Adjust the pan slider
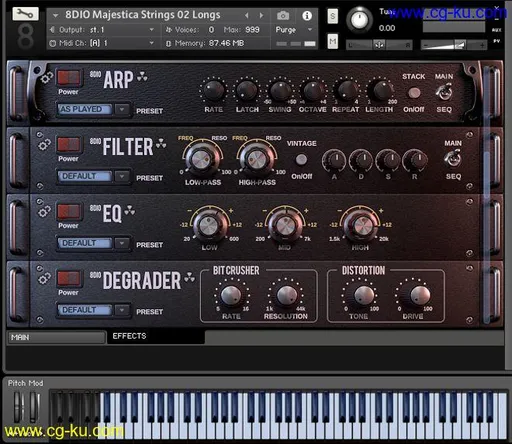This screenshot has height=444, width=512. point(379,44)
